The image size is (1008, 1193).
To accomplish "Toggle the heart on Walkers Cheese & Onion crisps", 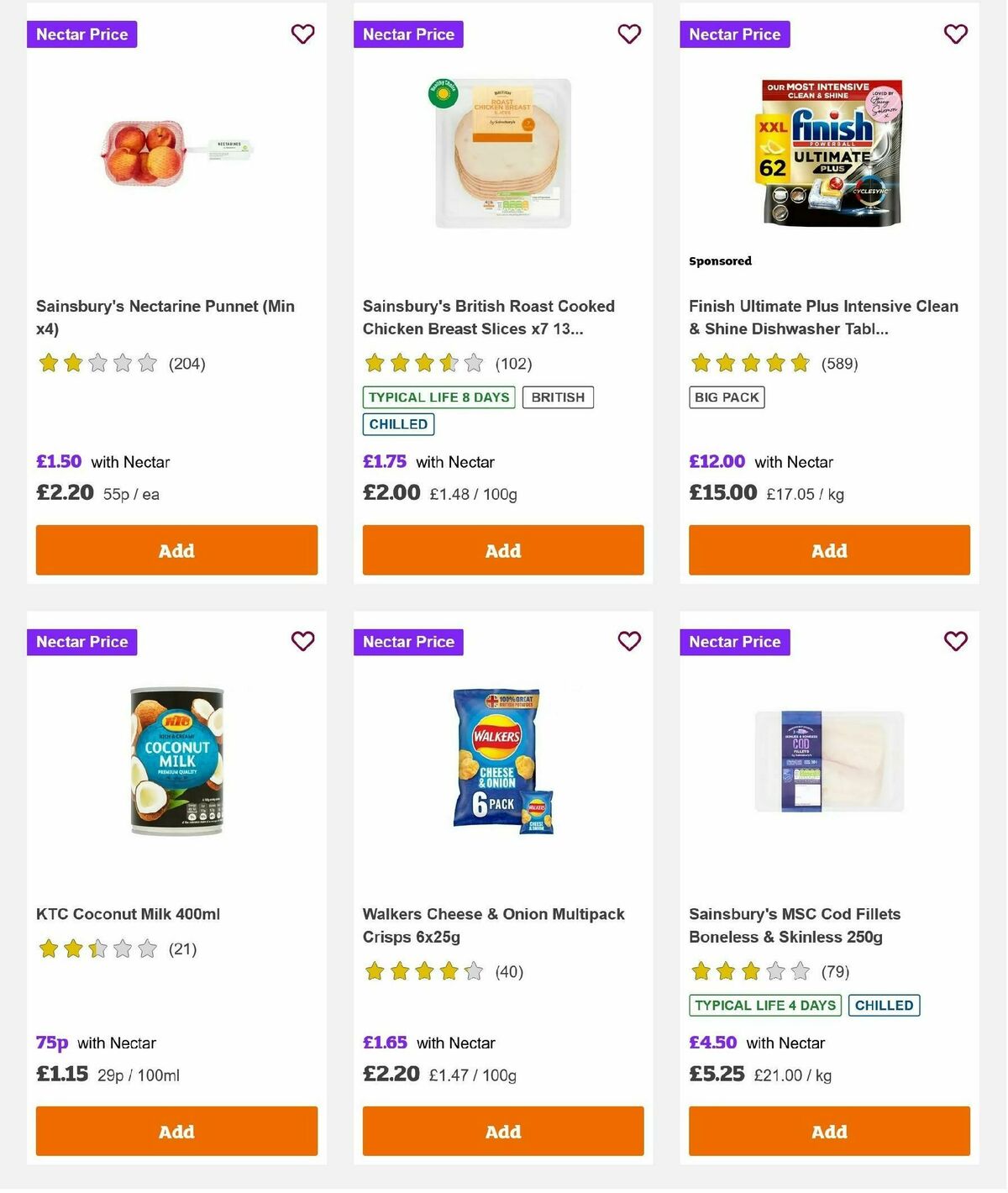I will coord(628,641).
